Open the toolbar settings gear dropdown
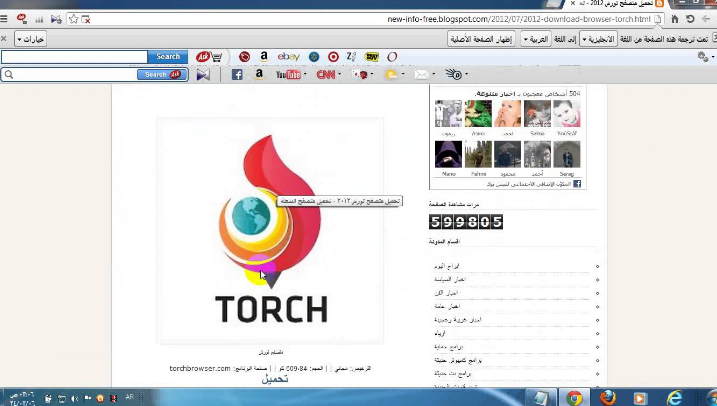The height and width of the screenshot is (406, 717). click(x=706, y=57)
